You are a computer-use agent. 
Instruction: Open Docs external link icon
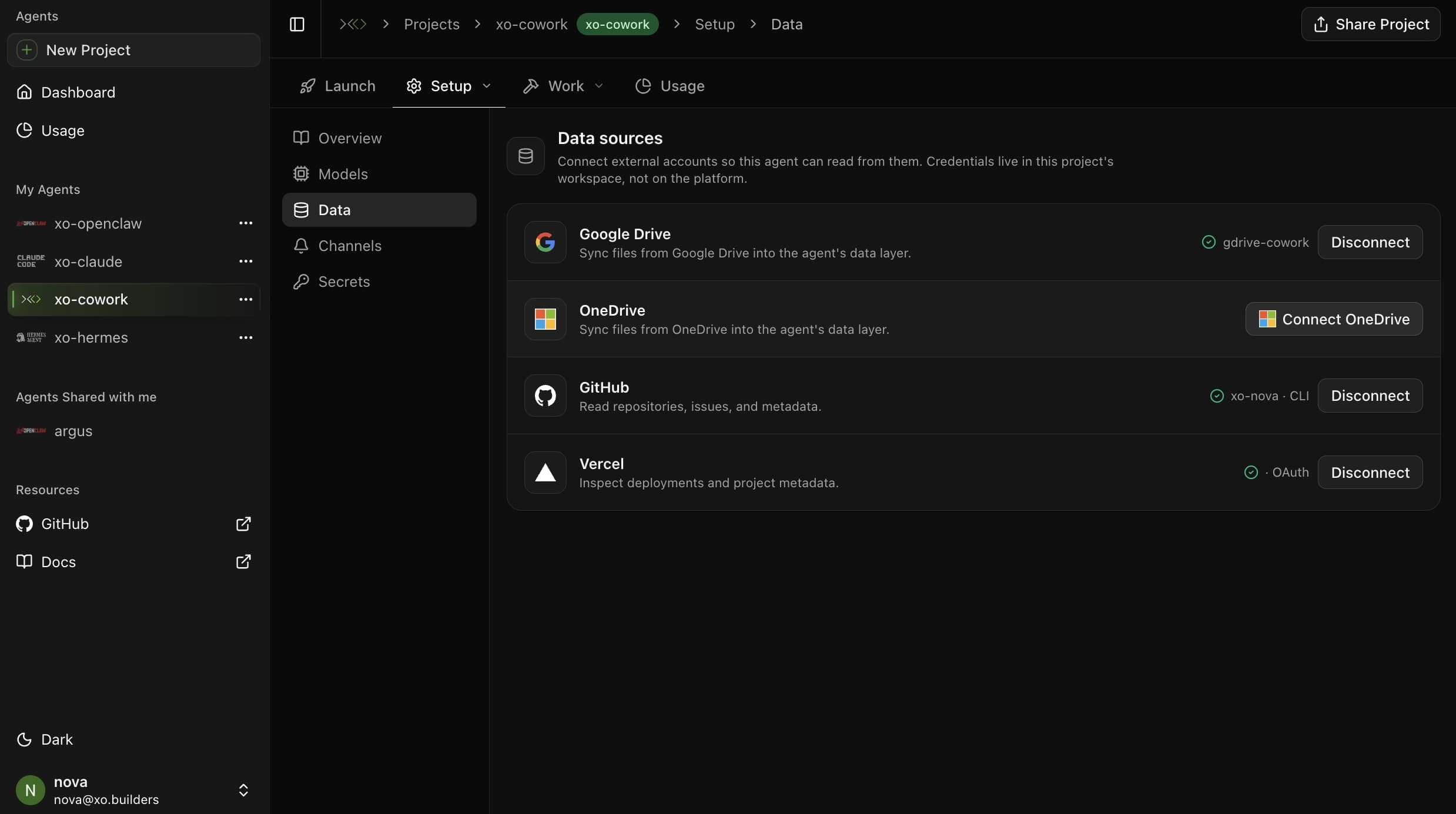point(243,562)
